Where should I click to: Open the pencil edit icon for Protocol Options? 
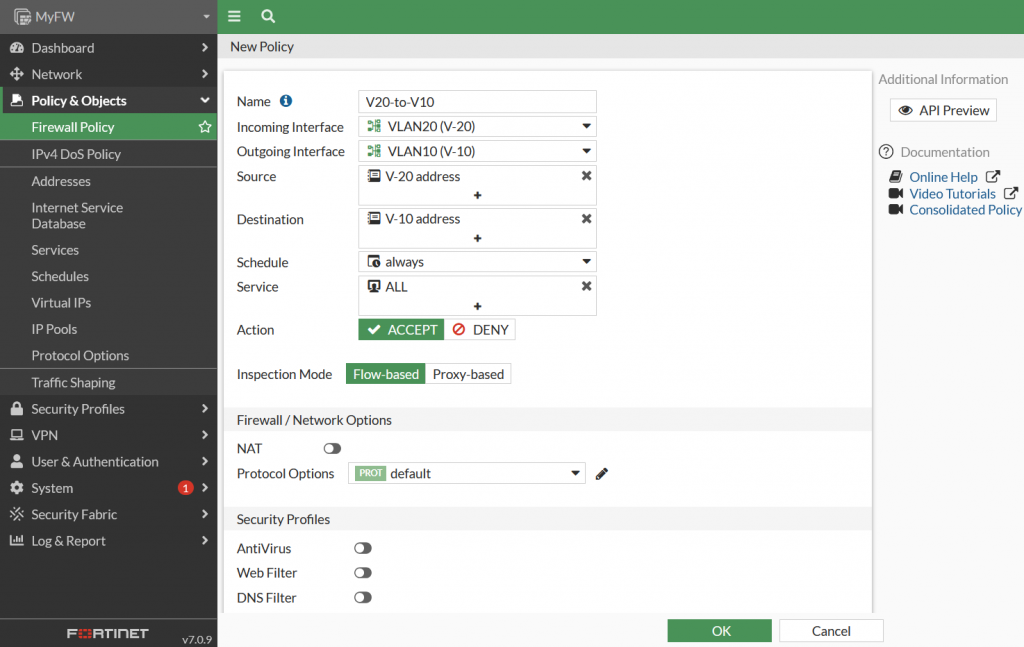pos(601,473)
